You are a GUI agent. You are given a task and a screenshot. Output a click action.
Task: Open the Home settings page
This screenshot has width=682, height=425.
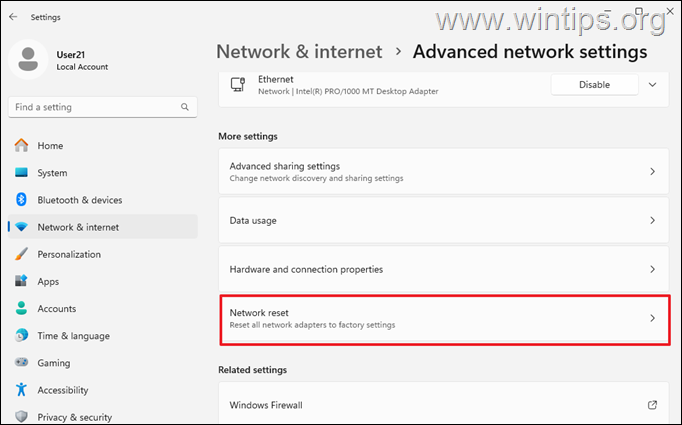tap(50, 145)
